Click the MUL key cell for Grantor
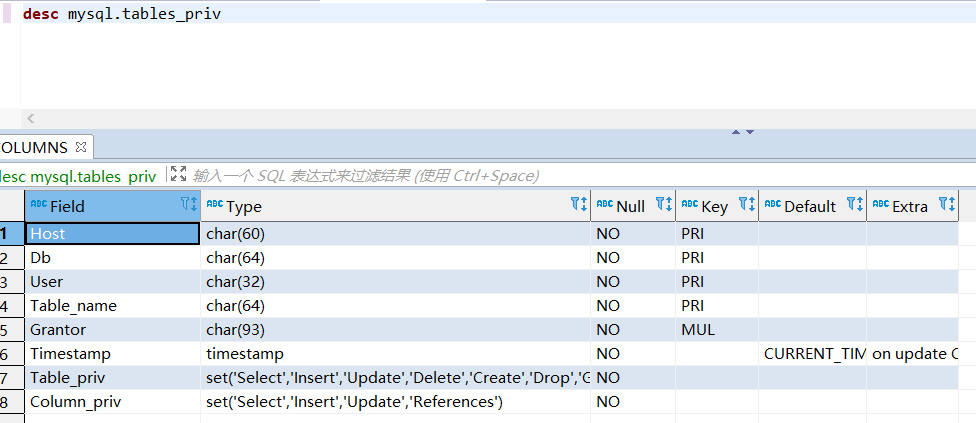 [x=716, y=329]
